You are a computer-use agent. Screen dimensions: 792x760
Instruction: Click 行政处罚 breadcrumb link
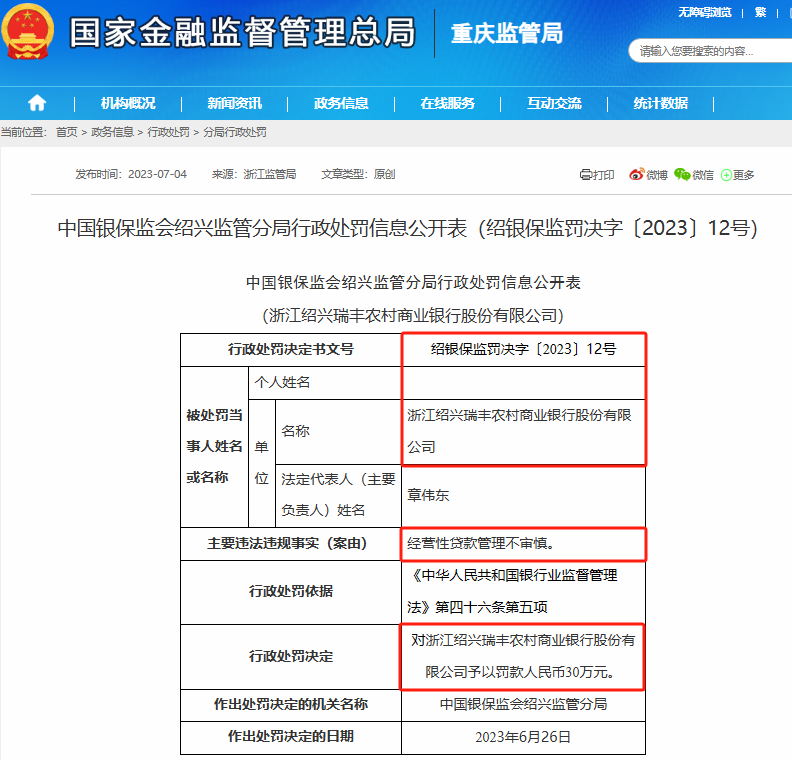pos(168,132)
